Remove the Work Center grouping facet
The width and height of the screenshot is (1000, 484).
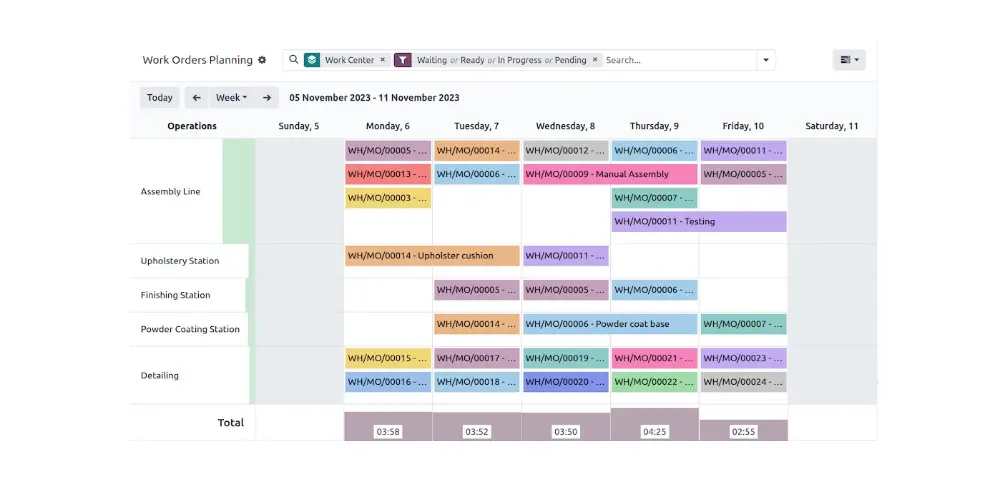383,60
